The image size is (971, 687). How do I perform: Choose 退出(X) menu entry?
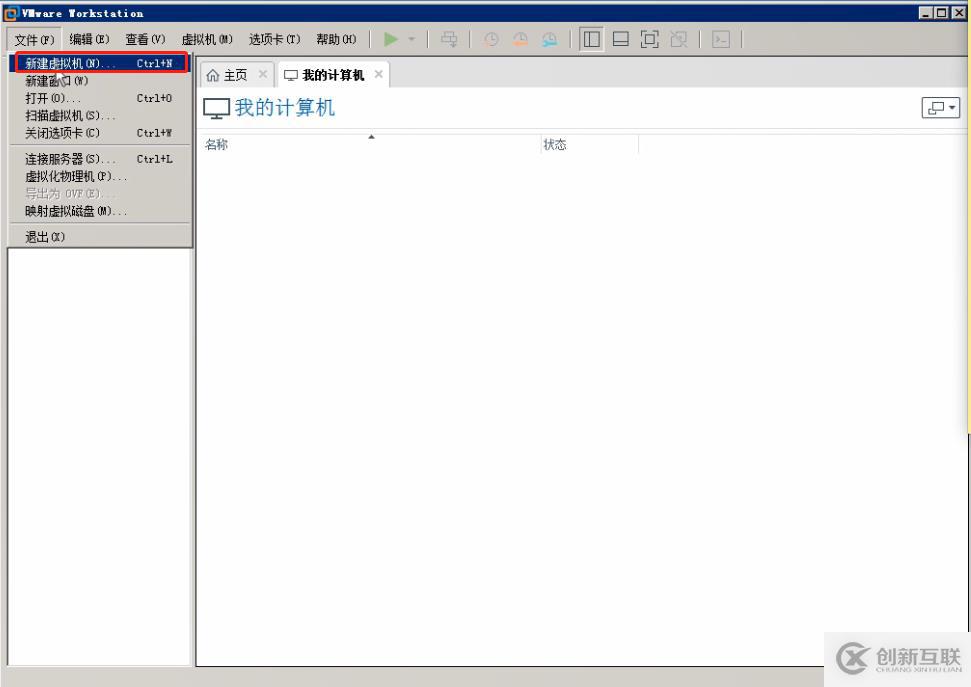(100, 237)
